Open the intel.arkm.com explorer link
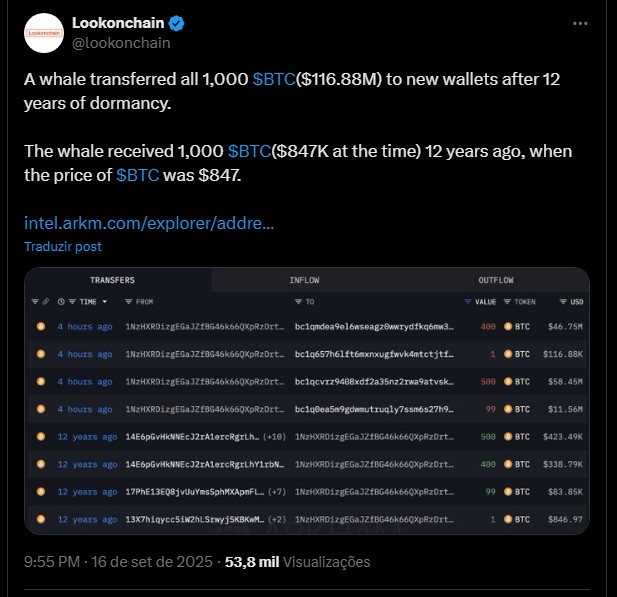 149,223
